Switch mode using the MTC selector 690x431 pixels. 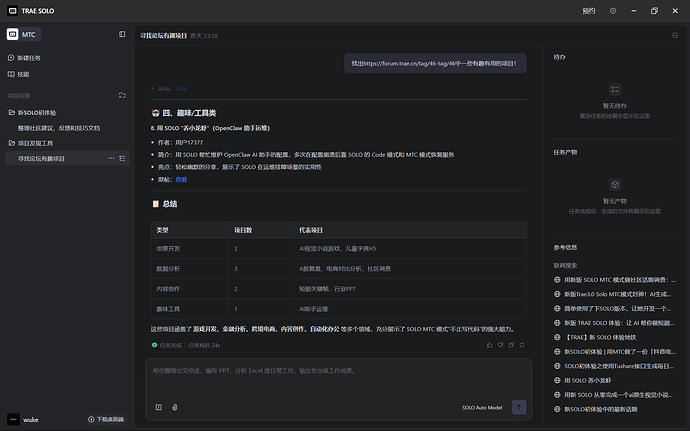click(x=23, y=34)
